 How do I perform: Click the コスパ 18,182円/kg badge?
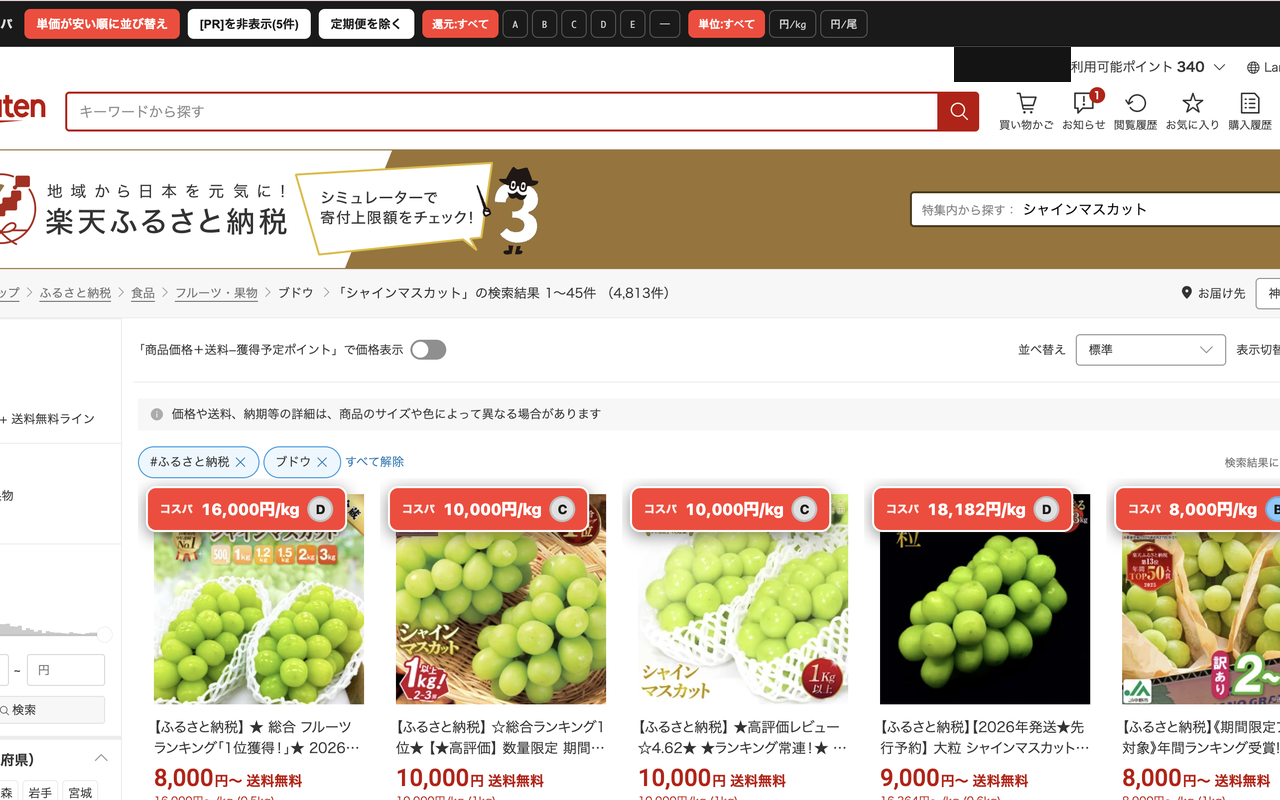click(972, 509)
